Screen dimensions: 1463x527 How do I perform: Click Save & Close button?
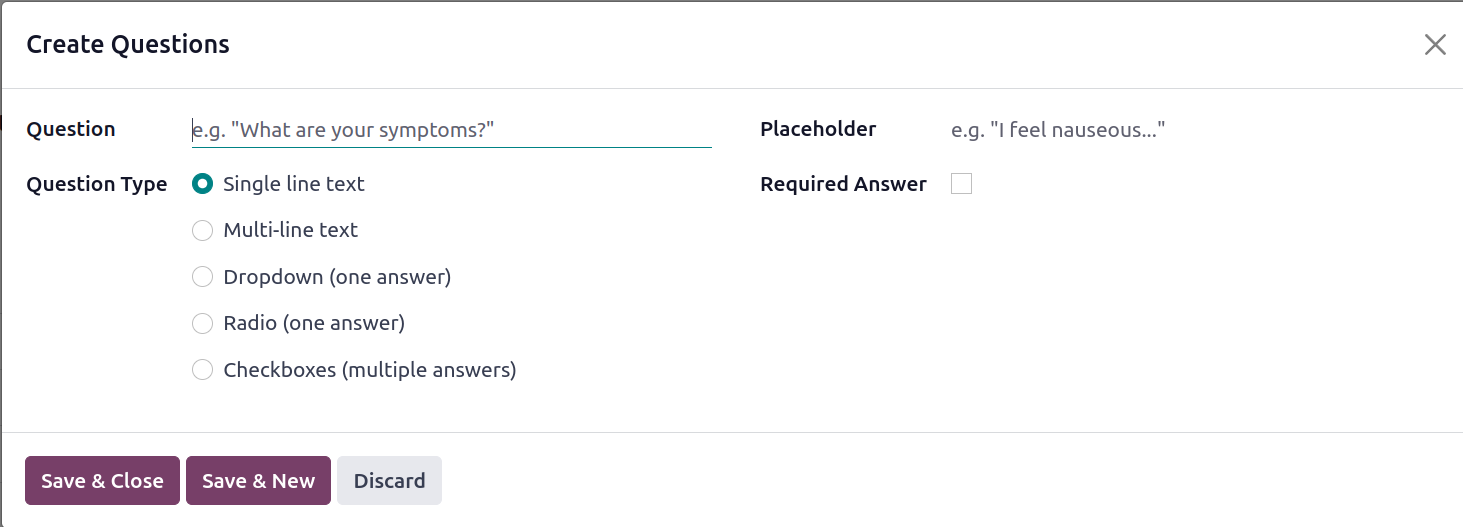(x=102, y=481)
